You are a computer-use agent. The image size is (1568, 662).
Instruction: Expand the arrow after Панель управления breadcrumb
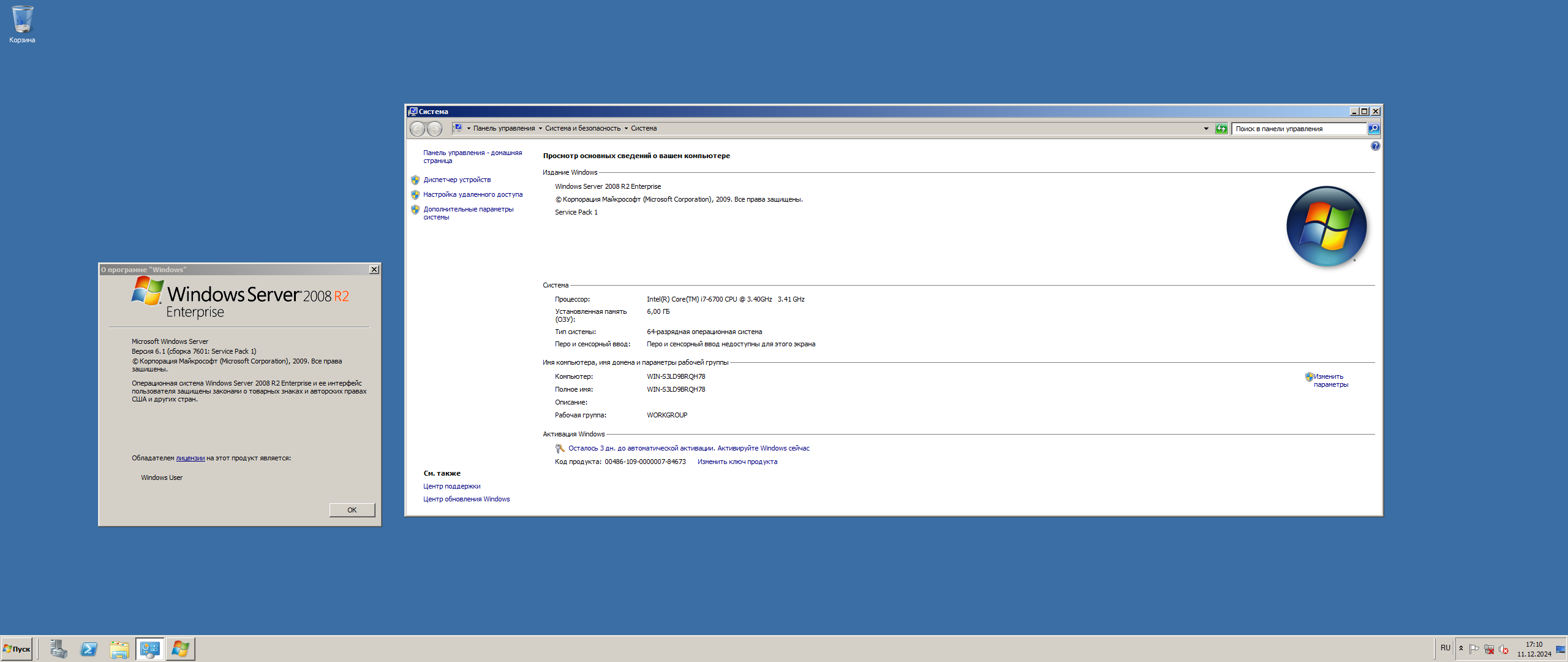pos(540,129)
